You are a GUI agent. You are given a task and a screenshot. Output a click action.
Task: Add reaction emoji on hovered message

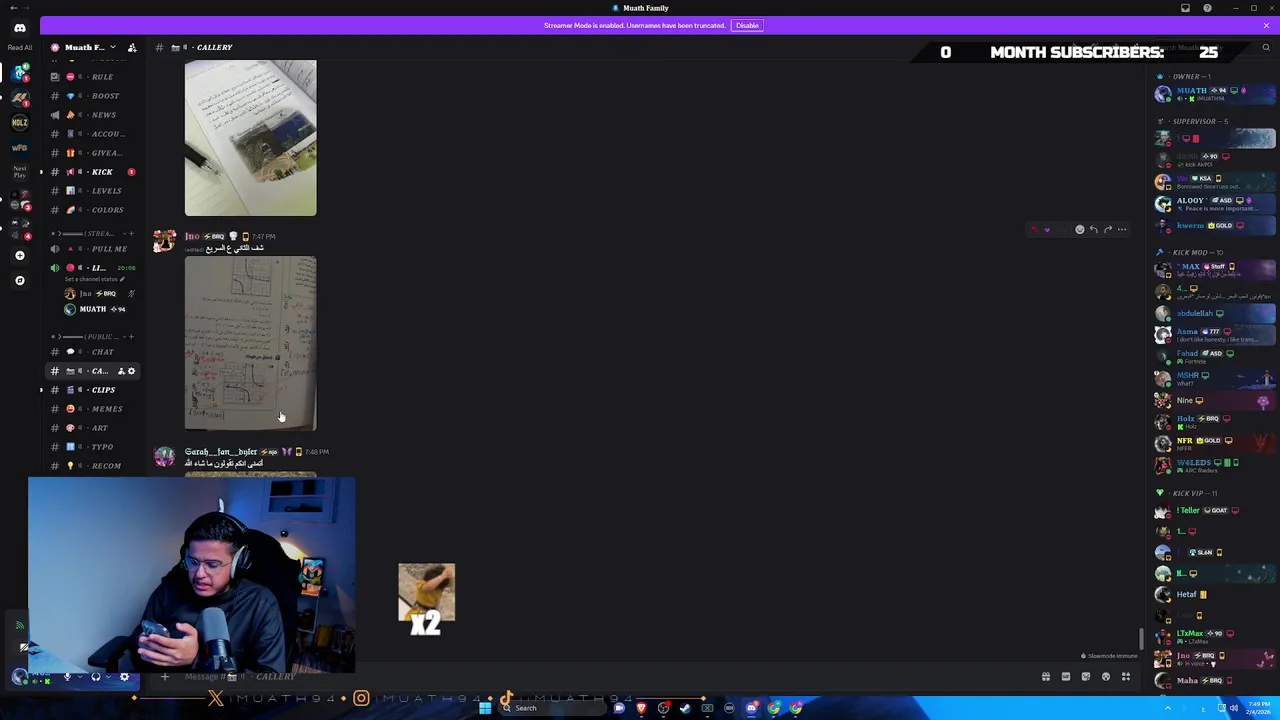[x=1079, y=229]
